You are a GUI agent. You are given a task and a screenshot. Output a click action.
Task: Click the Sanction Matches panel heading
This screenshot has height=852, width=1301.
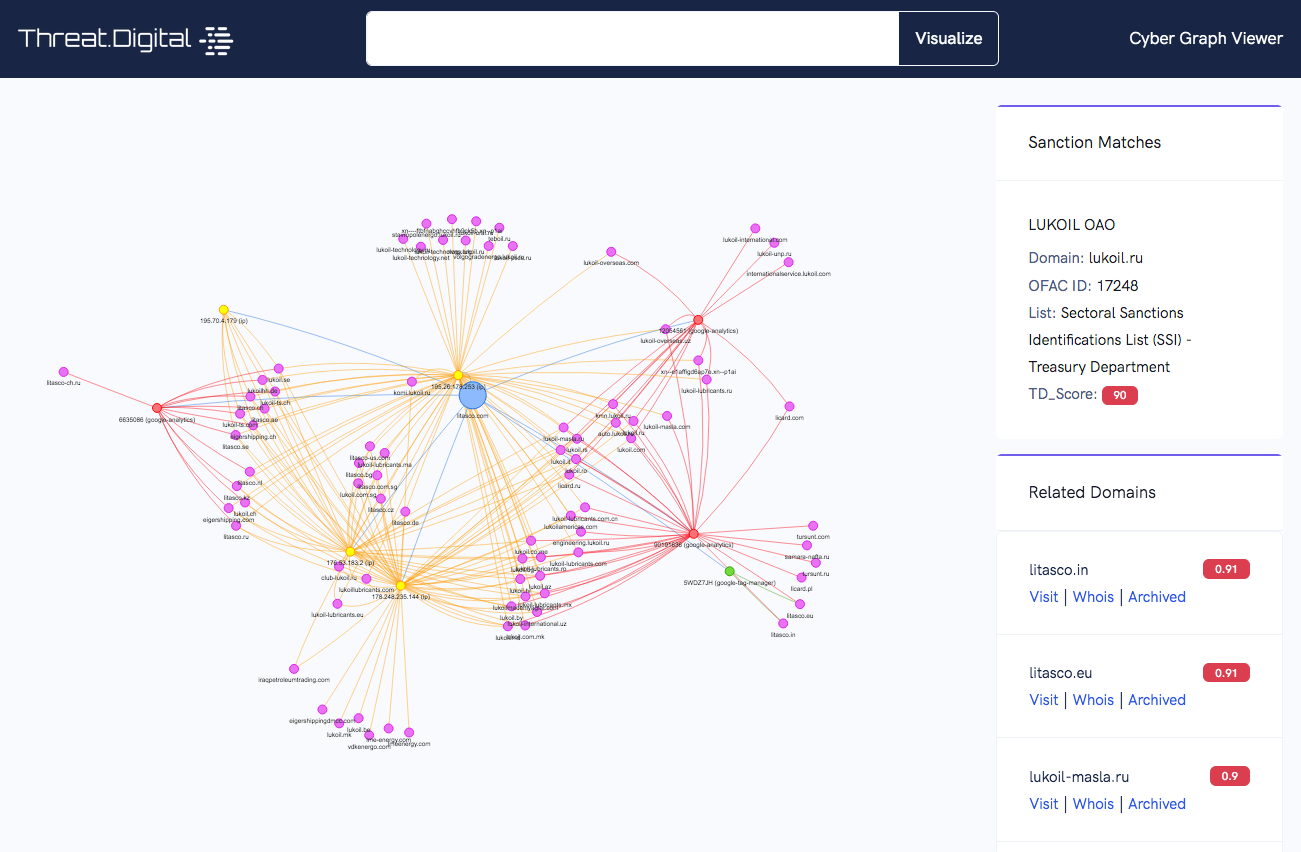[1095, 142]
